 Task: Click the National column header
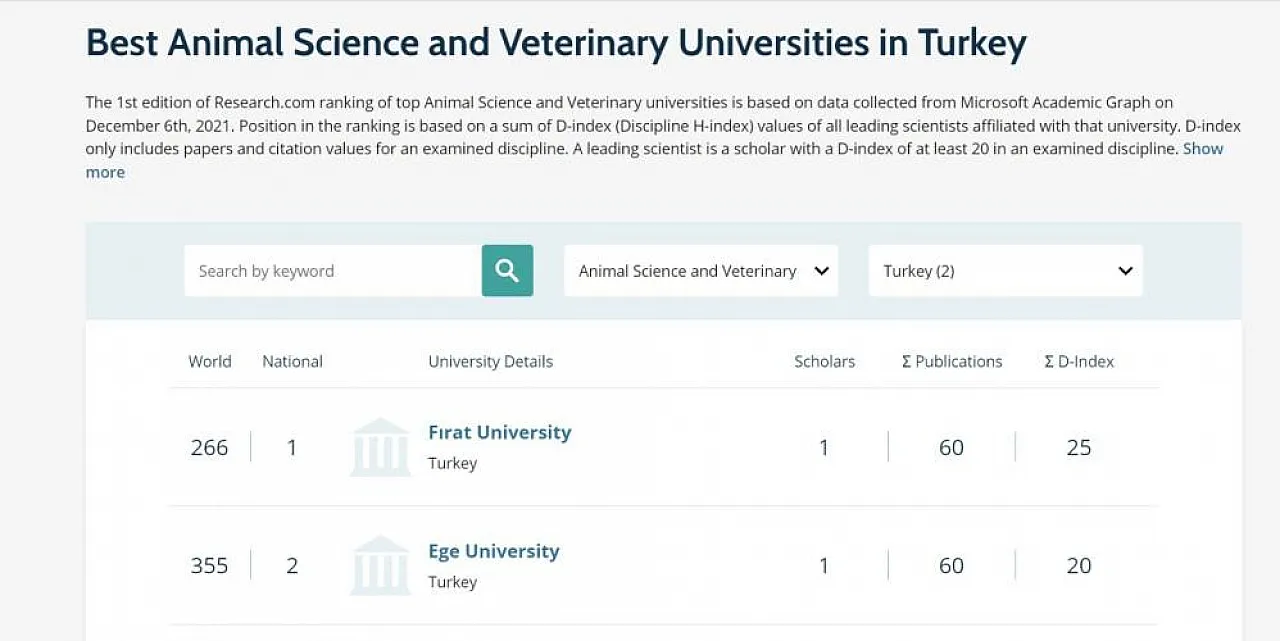(x=292, y=362)
